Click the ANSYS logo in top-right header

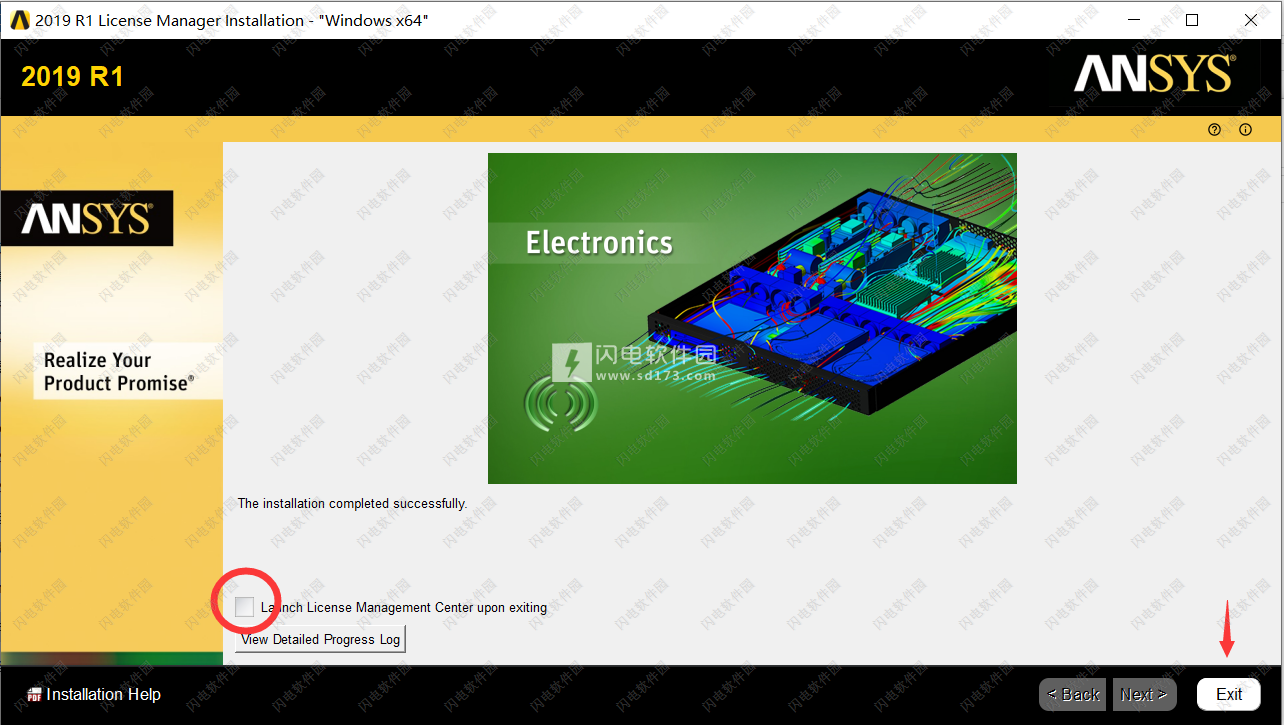pos(1154,75)
